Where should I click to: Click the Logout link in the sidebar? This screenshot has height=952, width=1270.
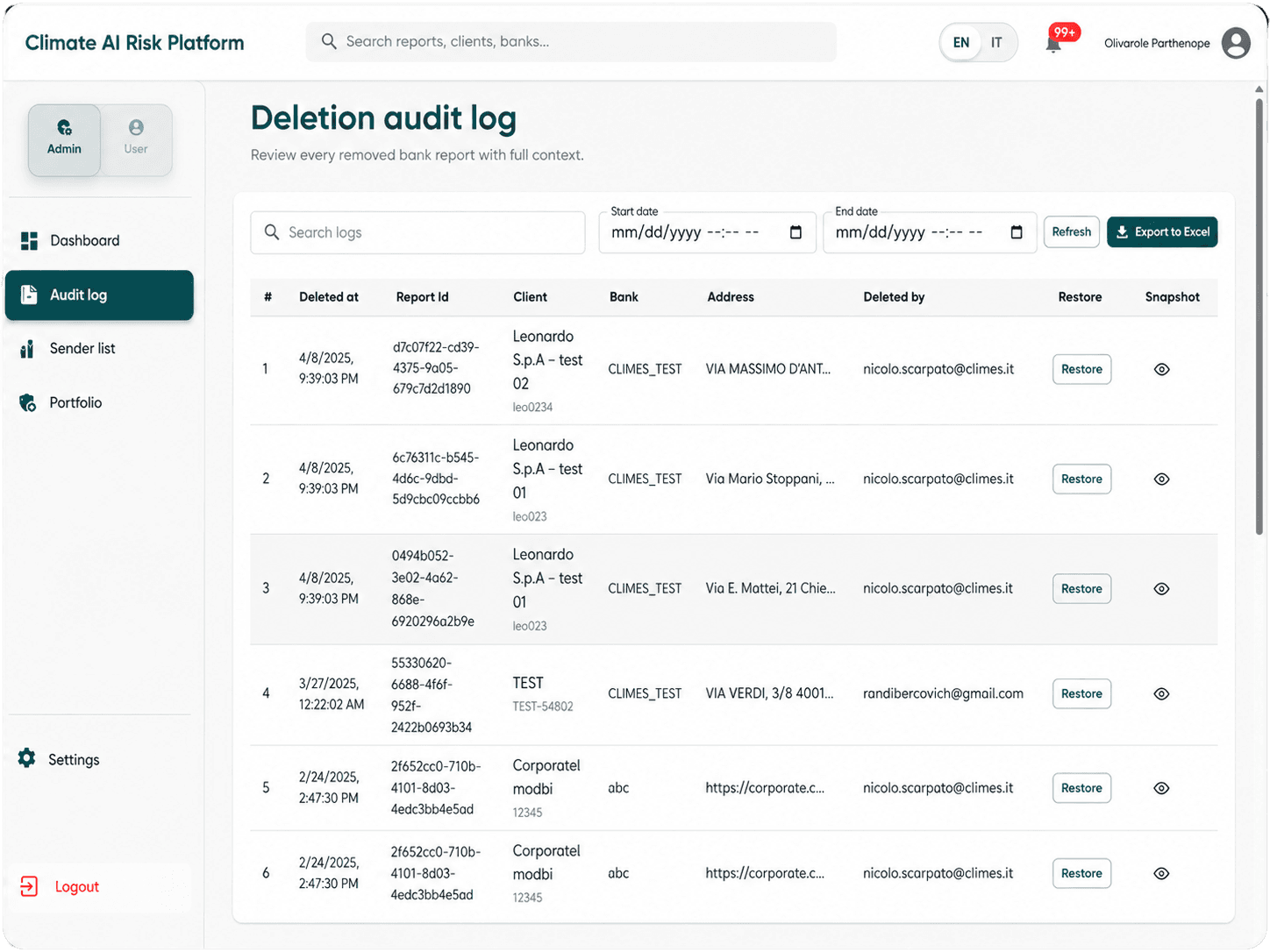(98, 887)
